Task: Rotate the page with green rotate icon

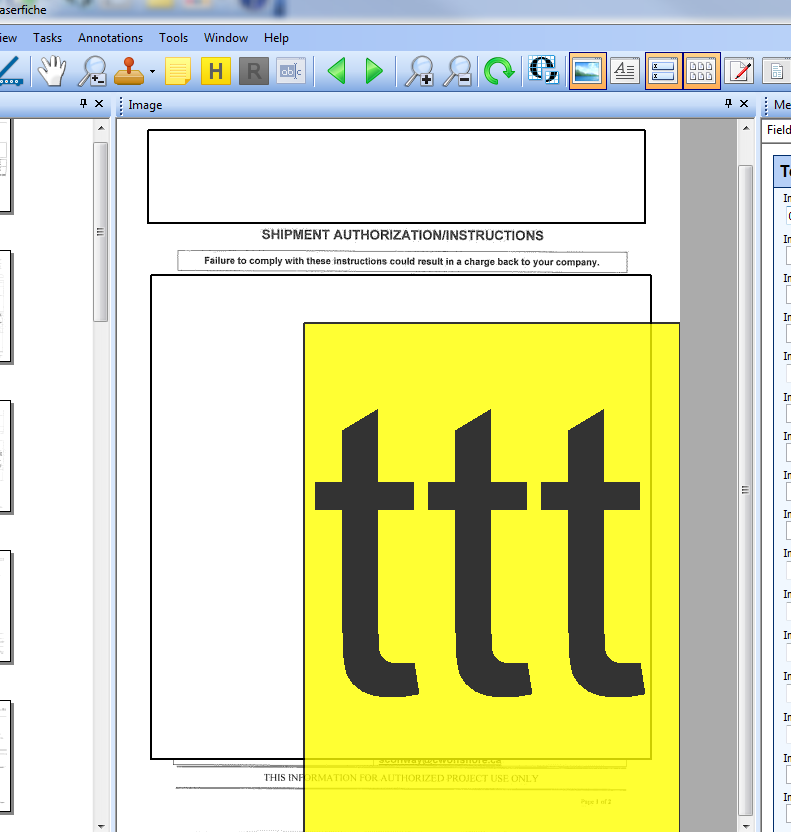Action: [x=498, y=71]
